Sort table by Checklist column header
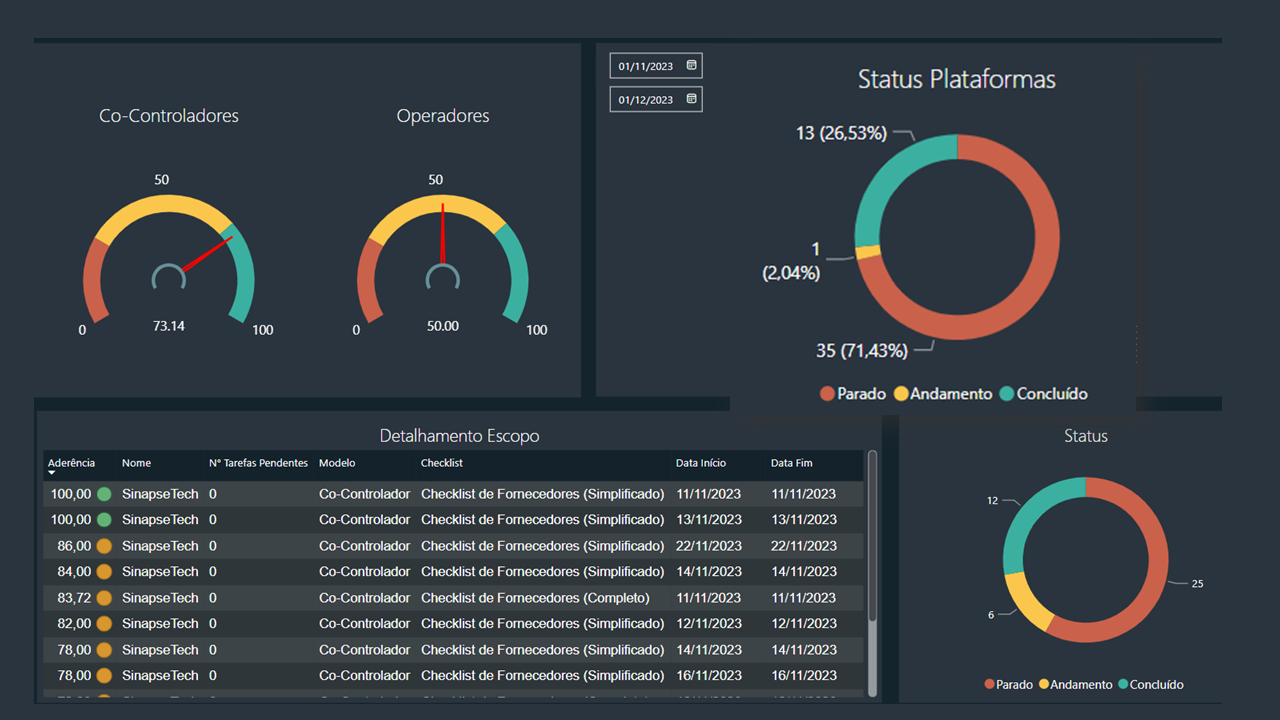Screen dimensions: 1280x720 click(442, 463)
